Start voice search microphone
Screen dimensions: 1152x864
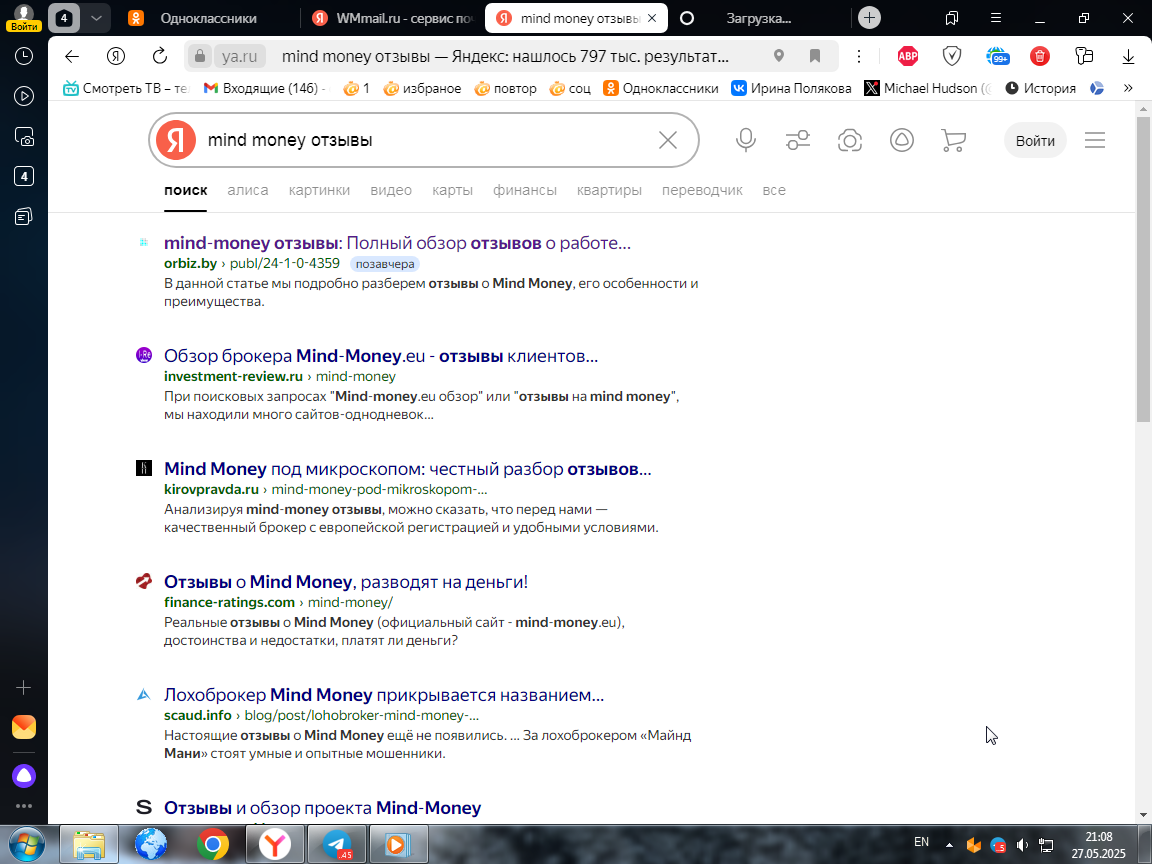pos(746,140)
